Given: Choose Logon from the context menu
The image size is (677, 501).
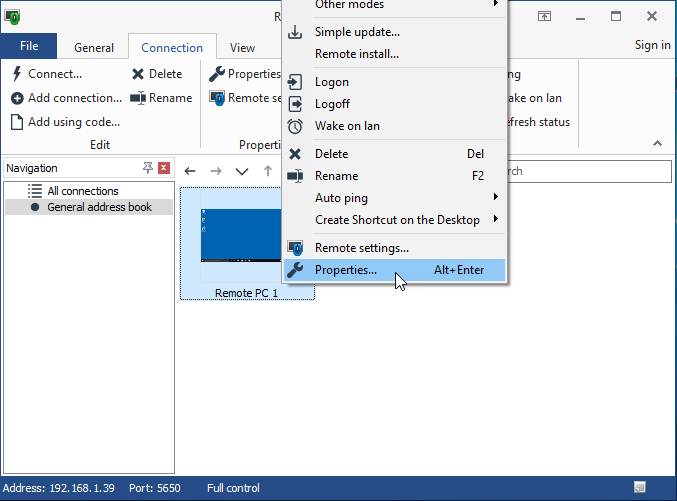Looking at the screenshot, I should (x=332, y=82).
